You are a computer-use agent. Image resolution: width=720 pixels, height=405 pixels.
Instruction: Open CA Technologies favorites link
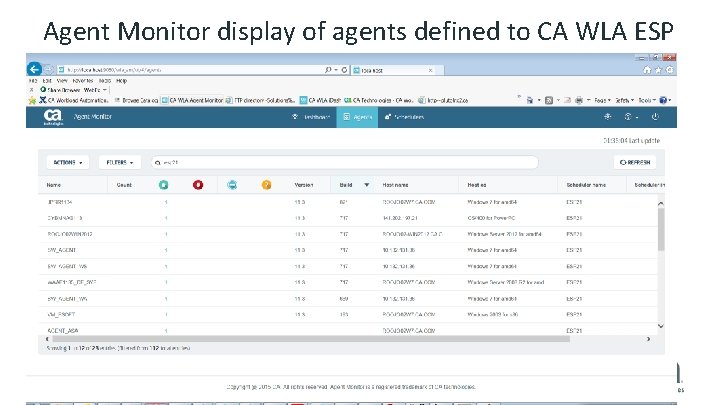tap(379, 100)
